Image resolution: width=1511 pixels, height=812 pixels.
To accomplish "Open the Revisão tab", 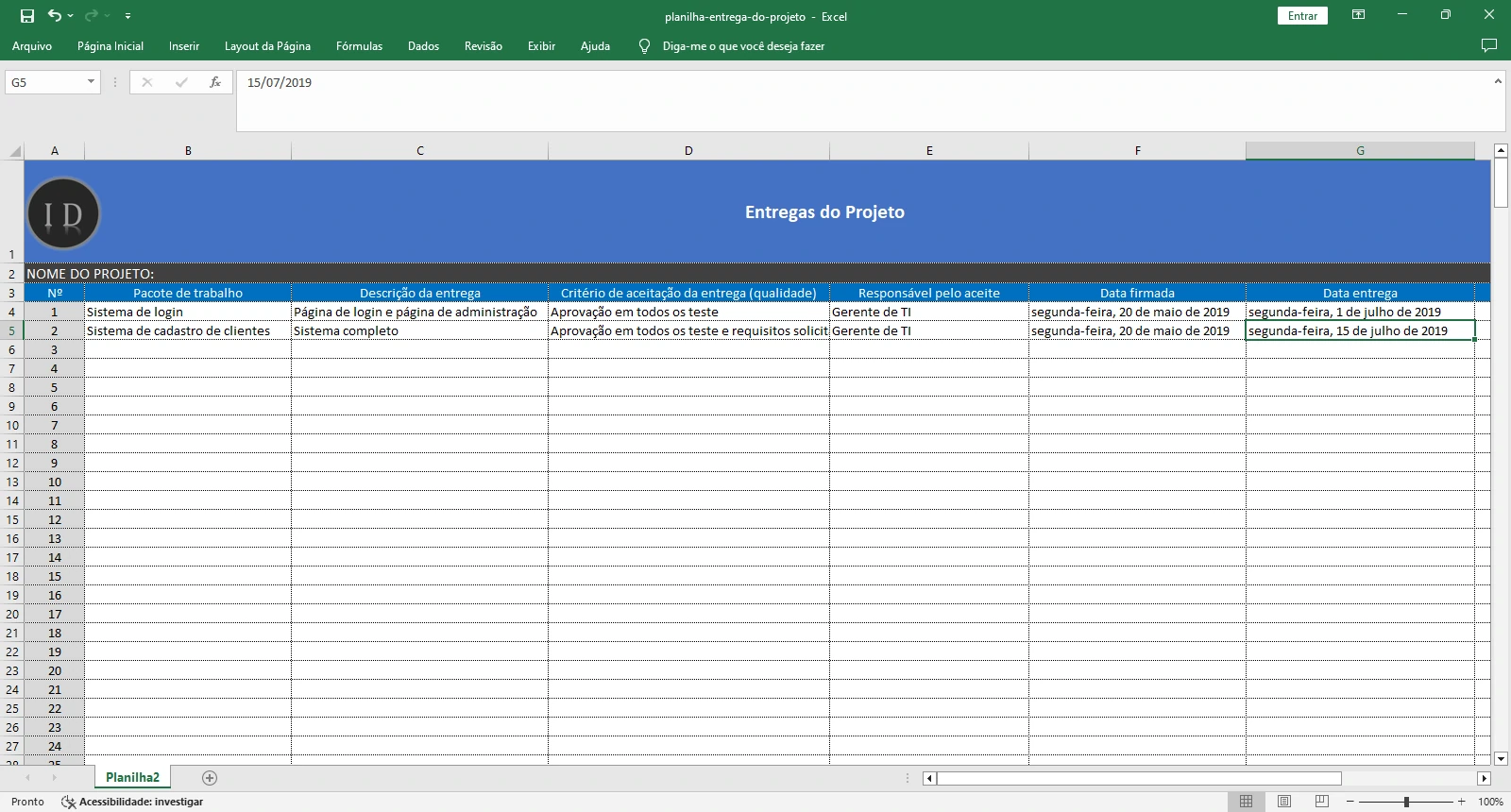I will coord(484,45).
